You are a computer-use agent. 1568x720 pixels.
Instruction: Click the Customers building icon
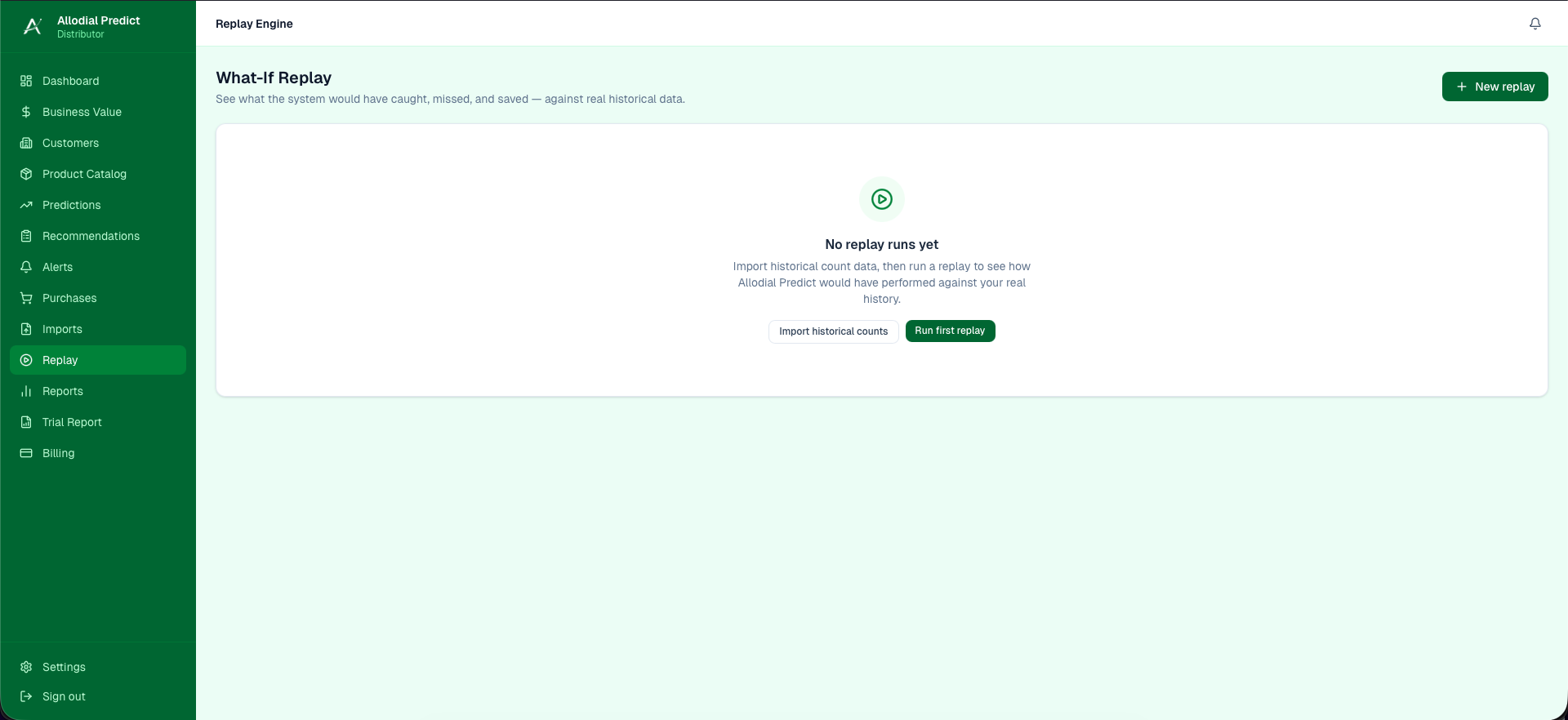[x=26, y=143]
